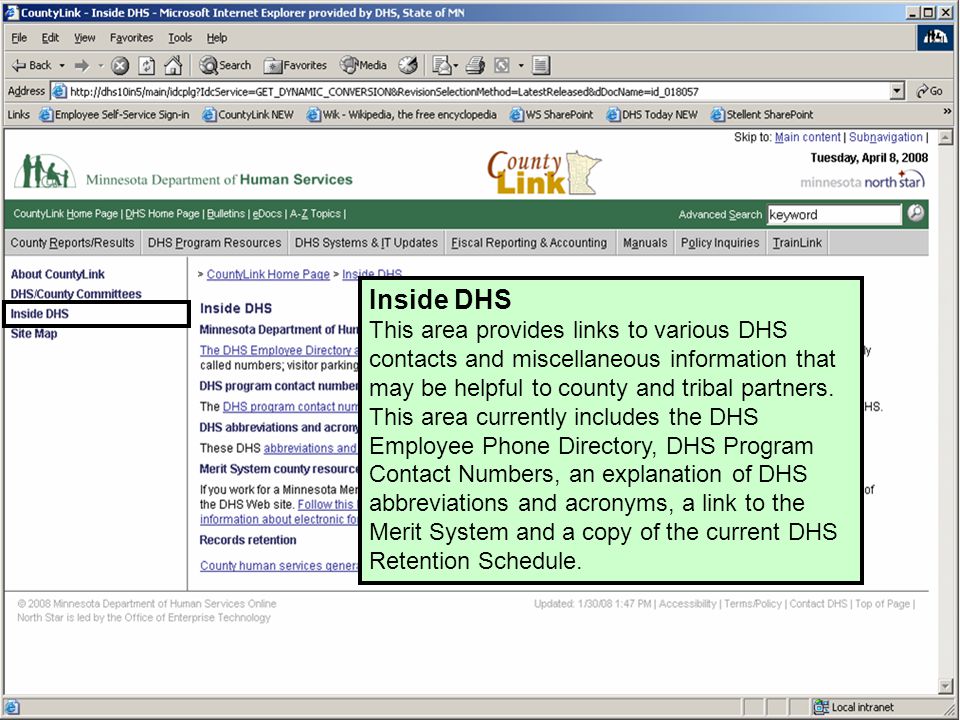
Task: Click the page icon in the address bar
Action: pyautogui.click(x=59, y=91)
